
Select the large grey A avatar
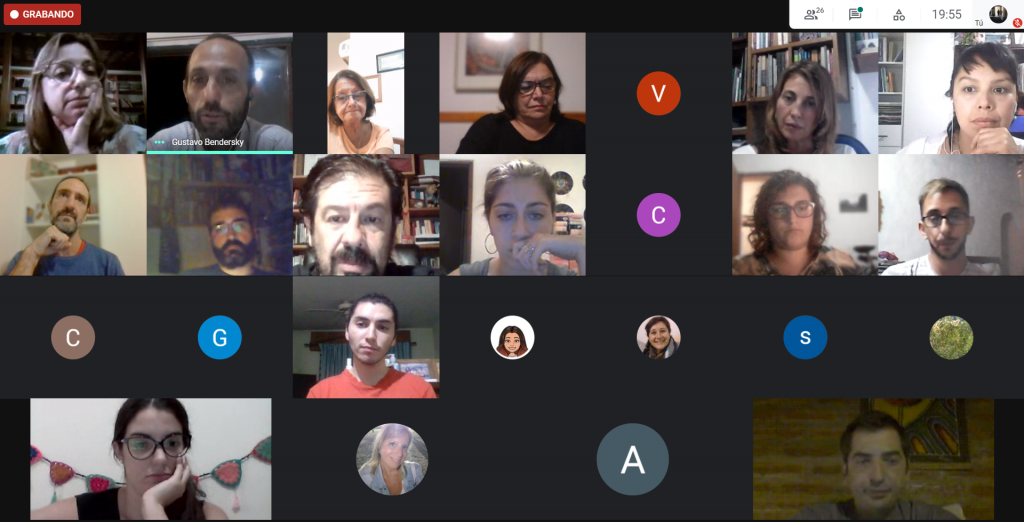point(632,459)
